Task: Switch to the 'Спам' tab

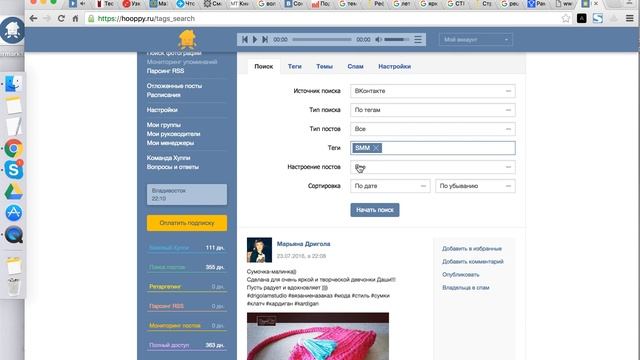Action: tap(356, 66)
